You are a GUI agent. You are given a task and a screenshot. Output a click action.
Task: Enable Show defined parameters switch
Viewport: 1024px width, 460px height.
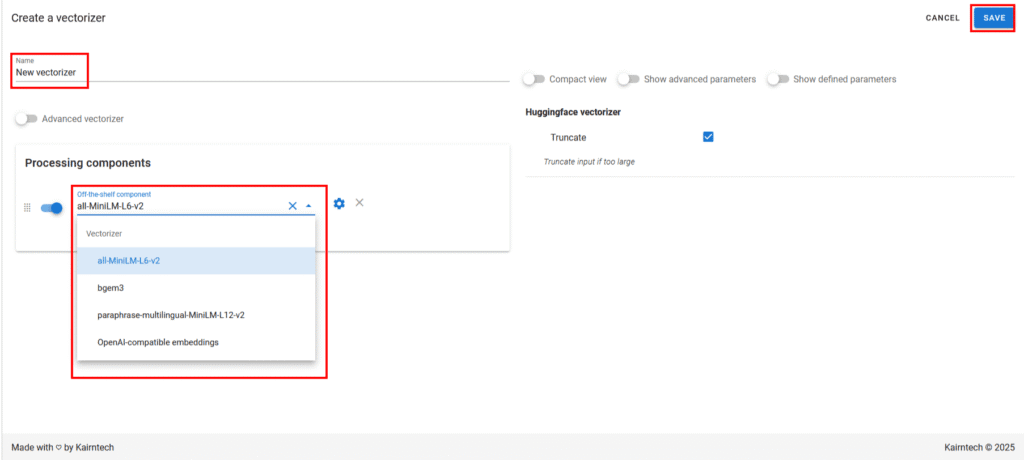tap(778, 79)
